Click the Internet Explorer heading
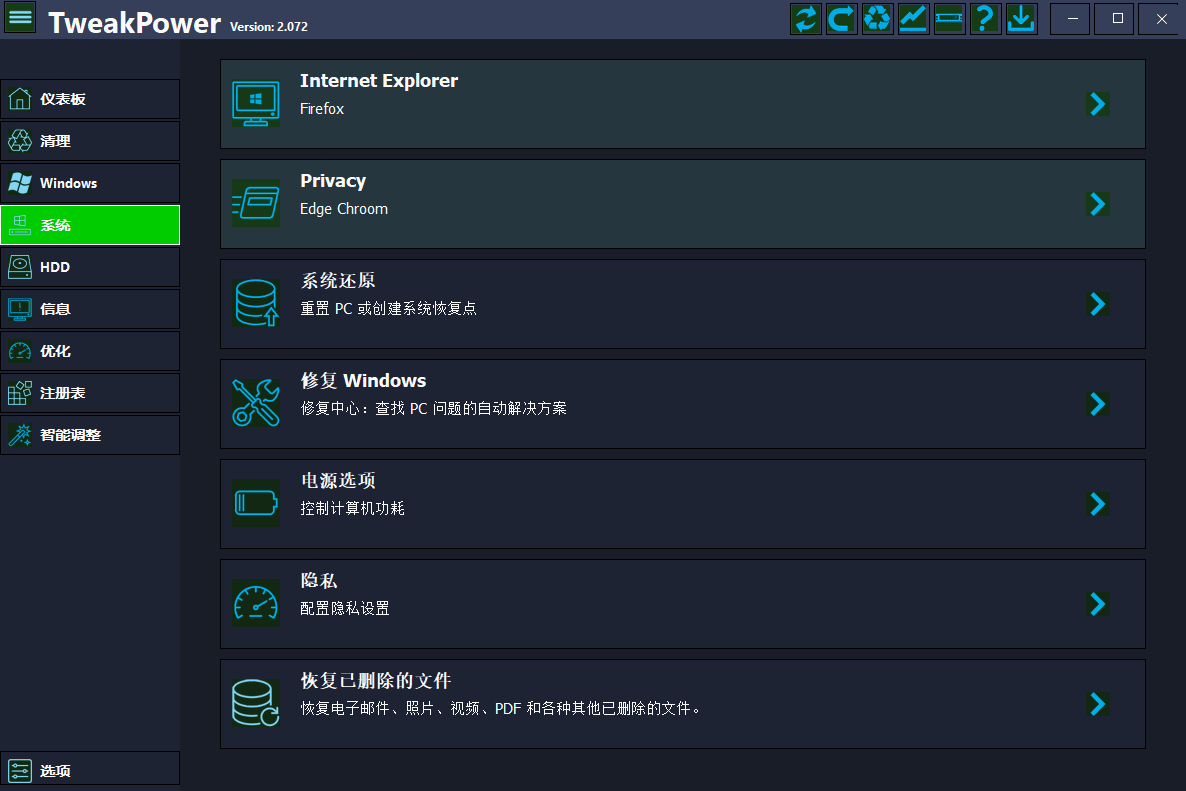The height and width of the screenshot is (791, 1186). [379, 81]
